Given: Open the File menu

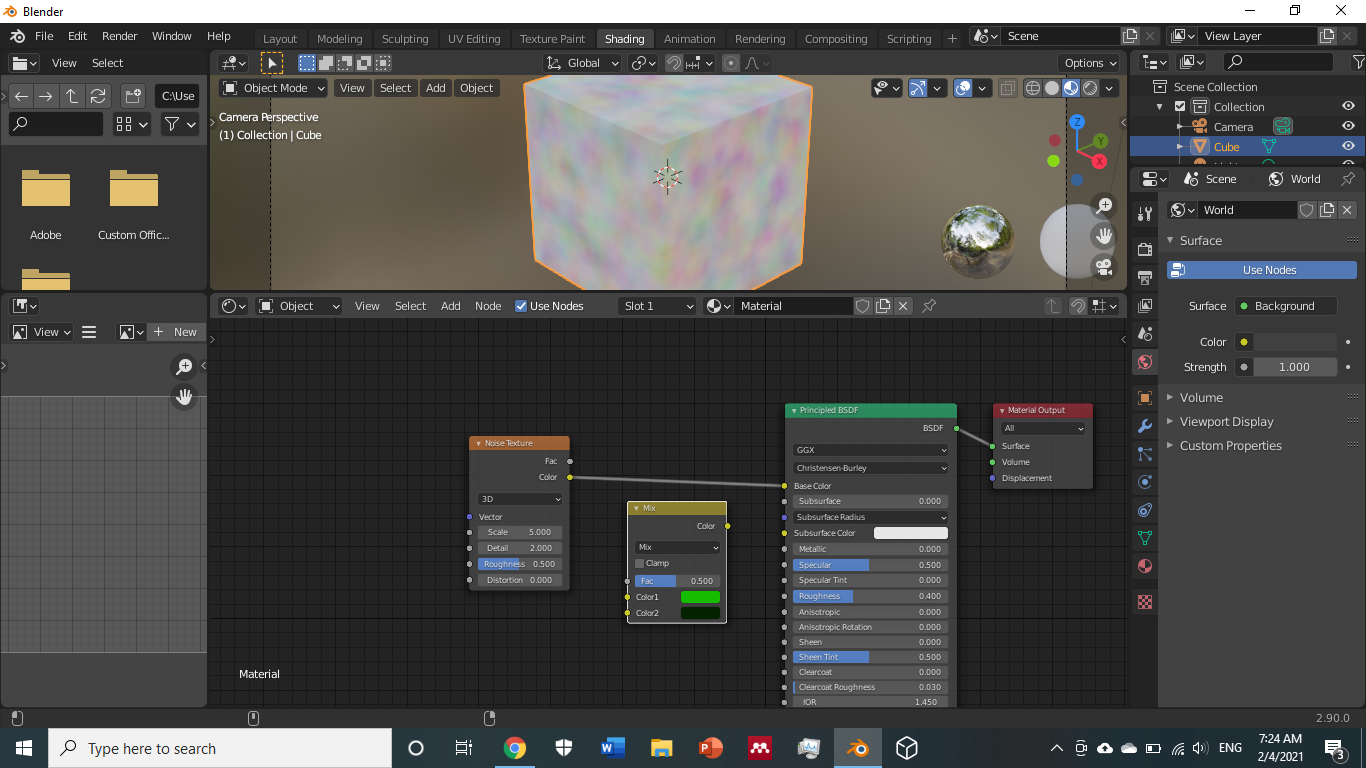Looking at the screenshot, I should [x=44, y=36].
